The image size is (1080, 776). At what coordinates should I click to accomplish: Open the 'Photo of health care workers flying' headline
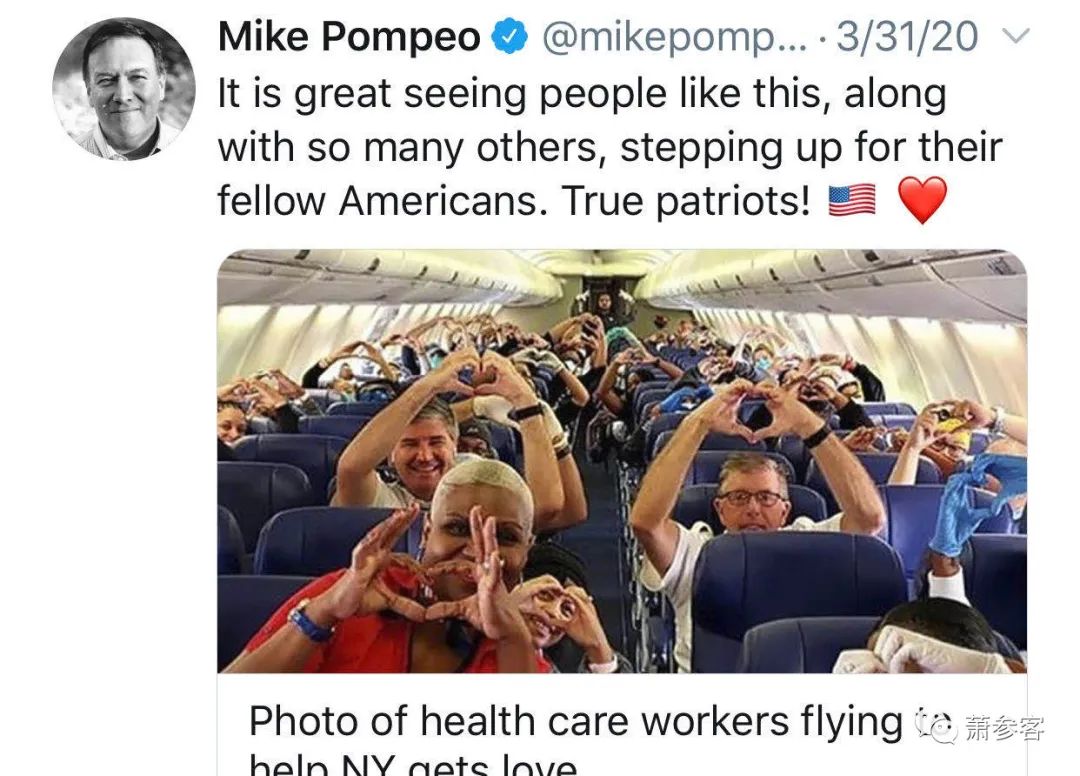pyautogui.click(x=576, y=722)
